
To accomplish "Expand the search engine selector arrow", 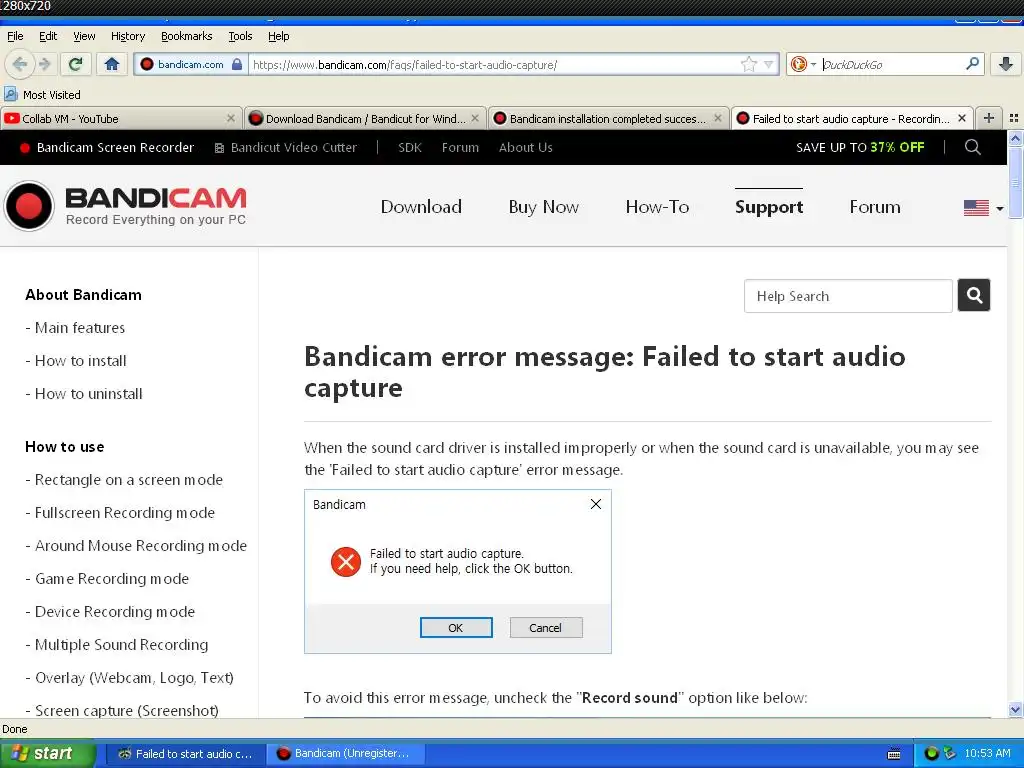I will click(x=813, y=64).
